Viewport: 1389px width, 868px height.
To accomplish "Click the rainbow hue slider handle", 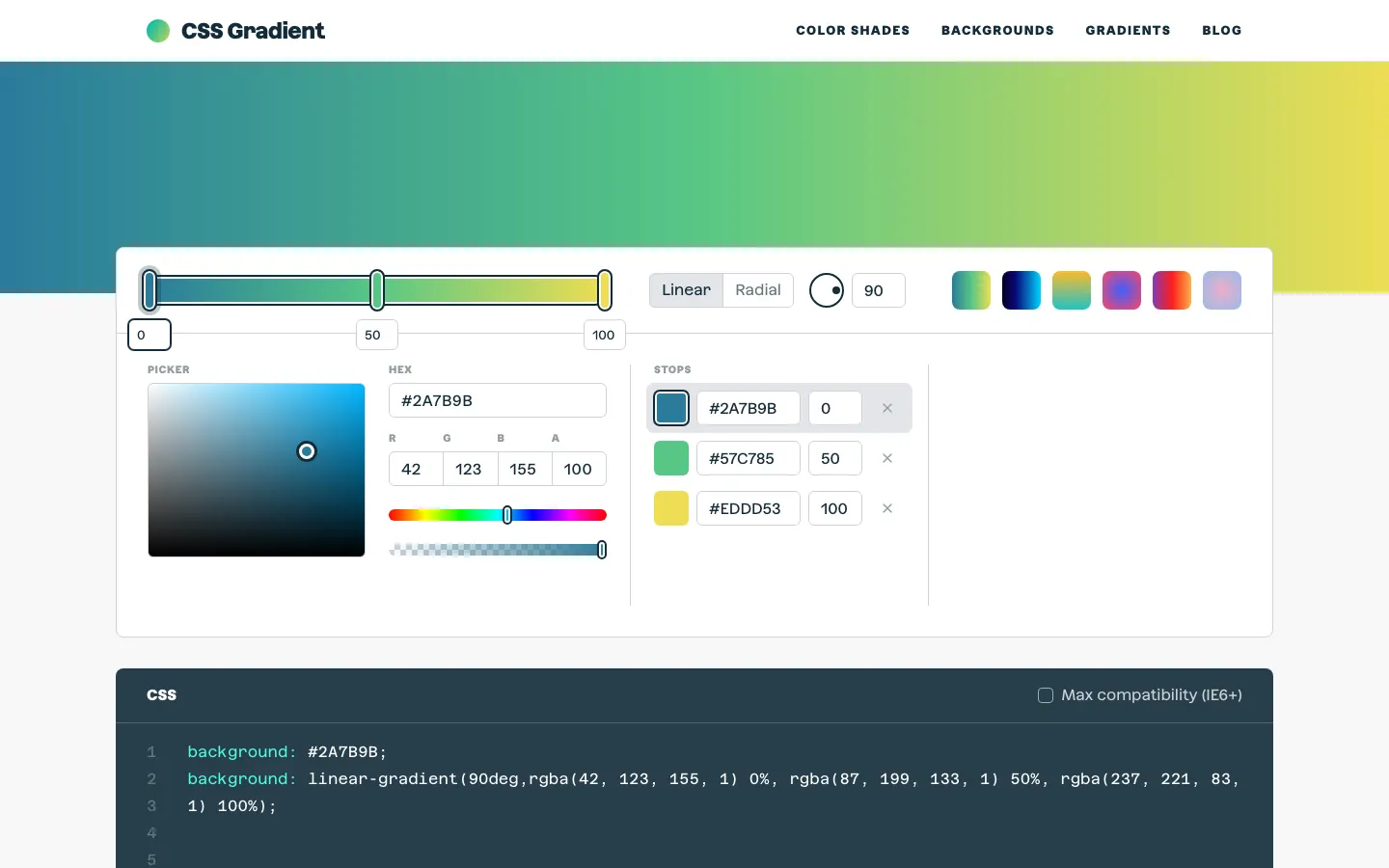I will (x=507, y=515).
